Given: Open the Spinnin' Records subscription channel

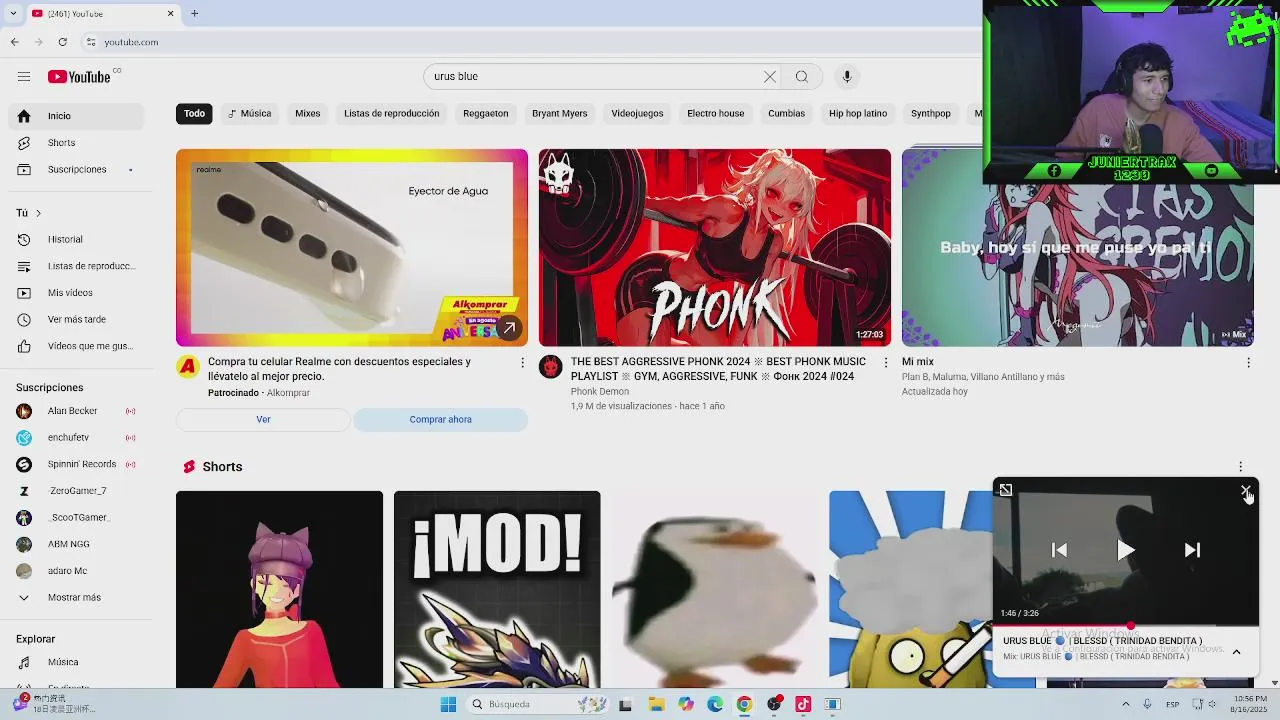Looking at the screenshot, I should point(75,464).
